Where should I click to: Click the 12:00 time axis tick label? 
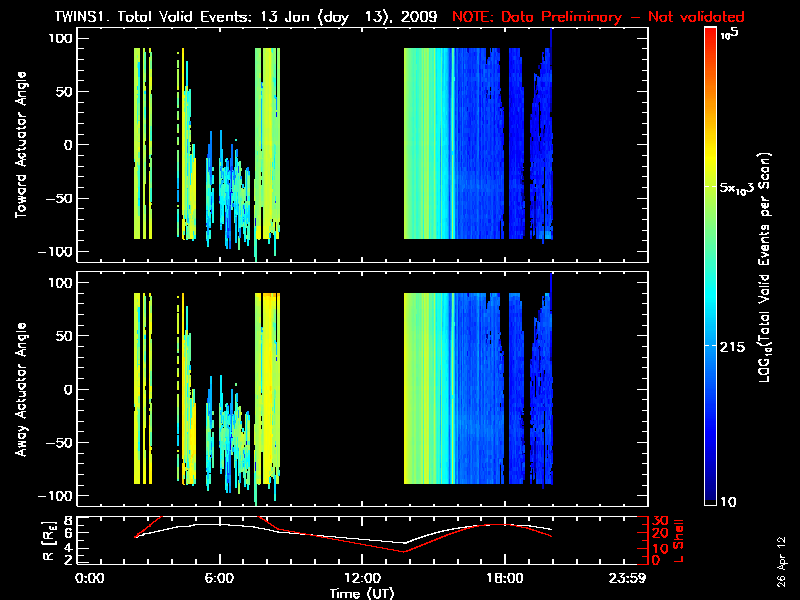coord(362,578)
